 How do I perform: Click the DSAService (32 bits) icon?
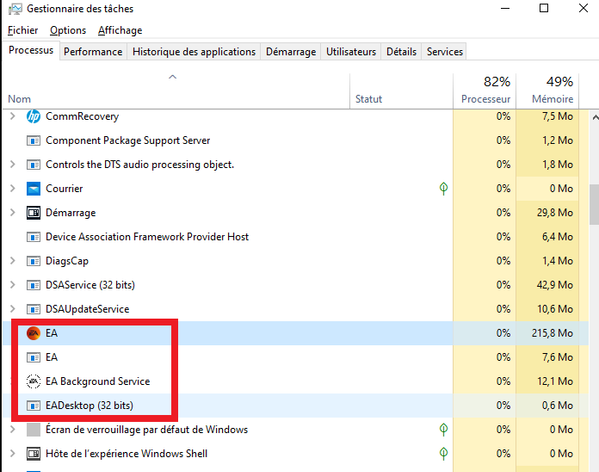[x=33, y=285]
